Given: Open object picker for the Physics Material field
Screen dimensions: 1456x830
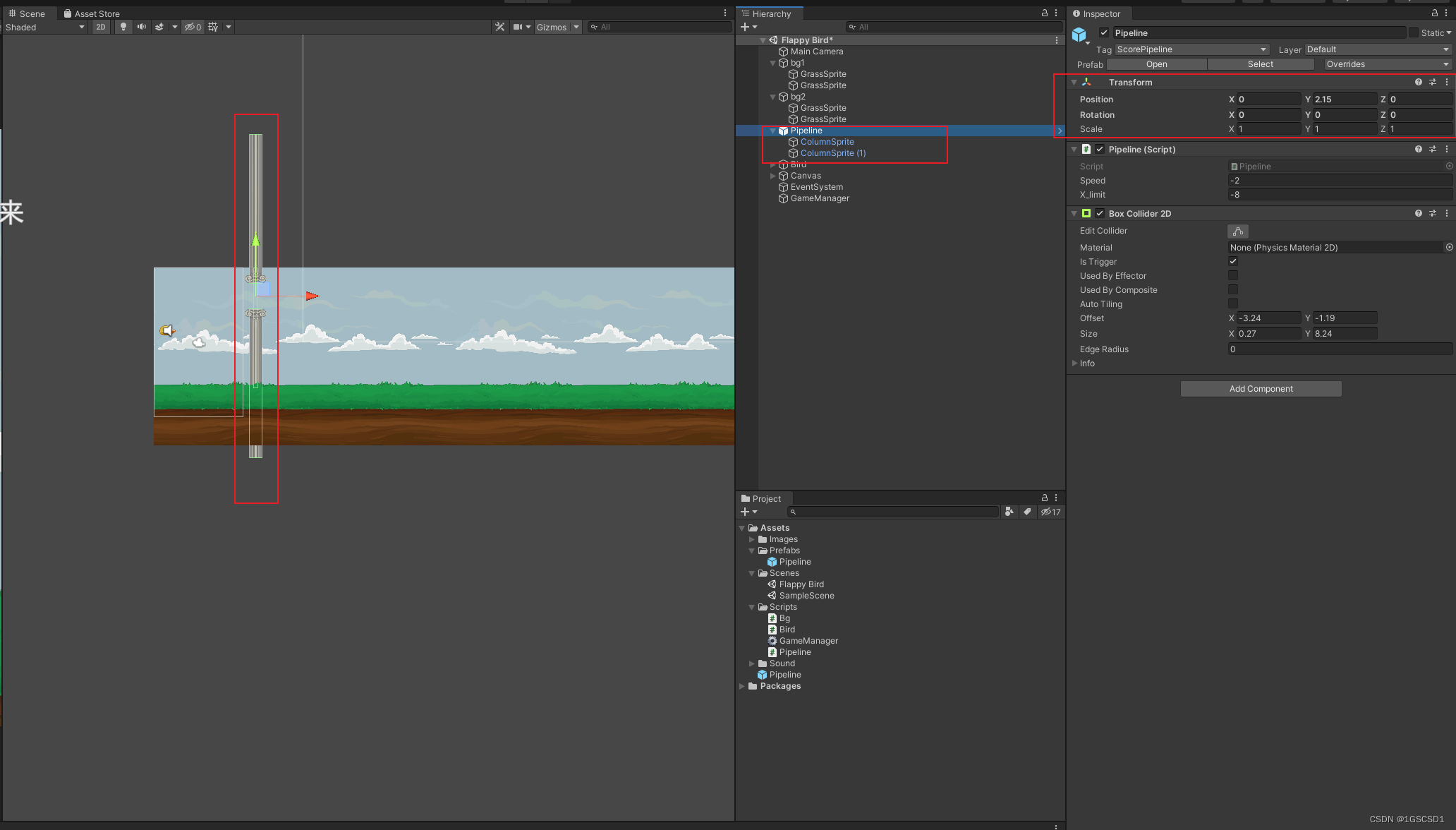Looking at the screenshot, I should (1450, 247).
